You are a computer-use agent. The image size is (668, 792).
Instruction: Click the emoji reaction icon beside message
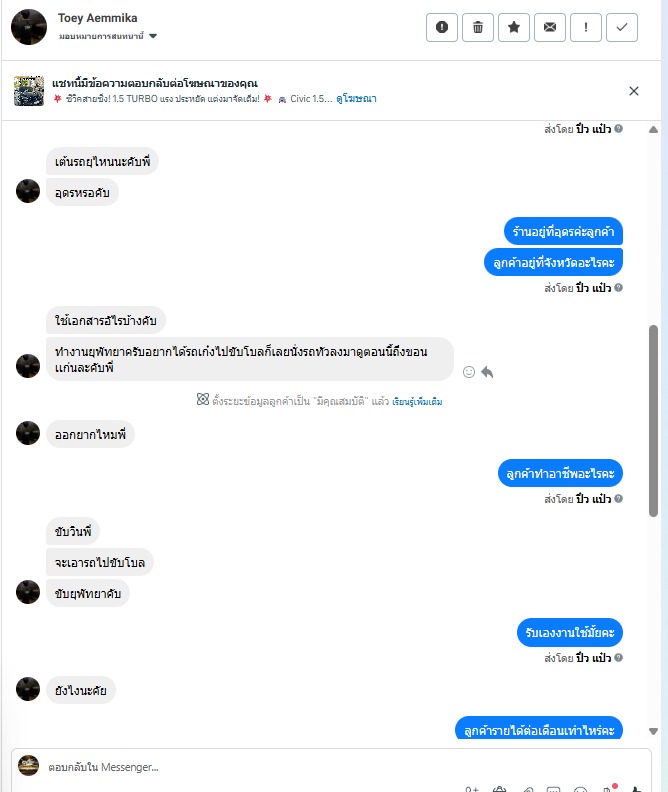tap(469, 372)
